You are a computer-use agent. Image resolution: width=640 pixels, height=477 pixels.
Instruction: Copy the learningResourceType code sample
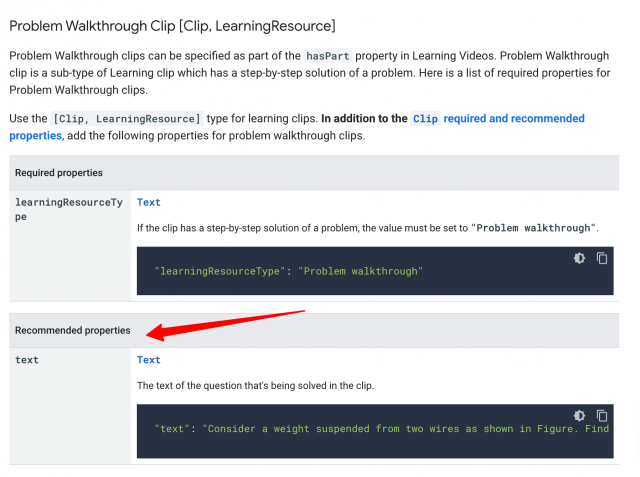pos(602,258)
